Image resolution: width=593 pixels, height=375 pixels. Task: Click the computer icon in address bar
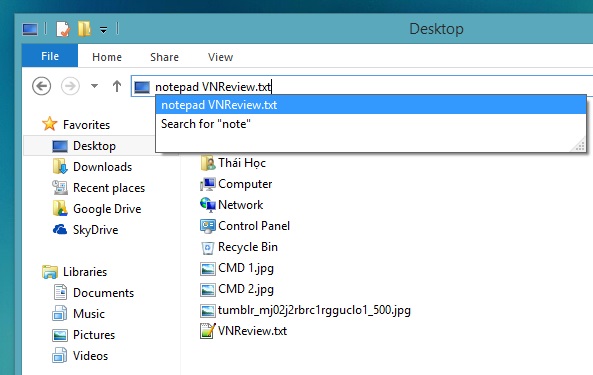(142, 87)
